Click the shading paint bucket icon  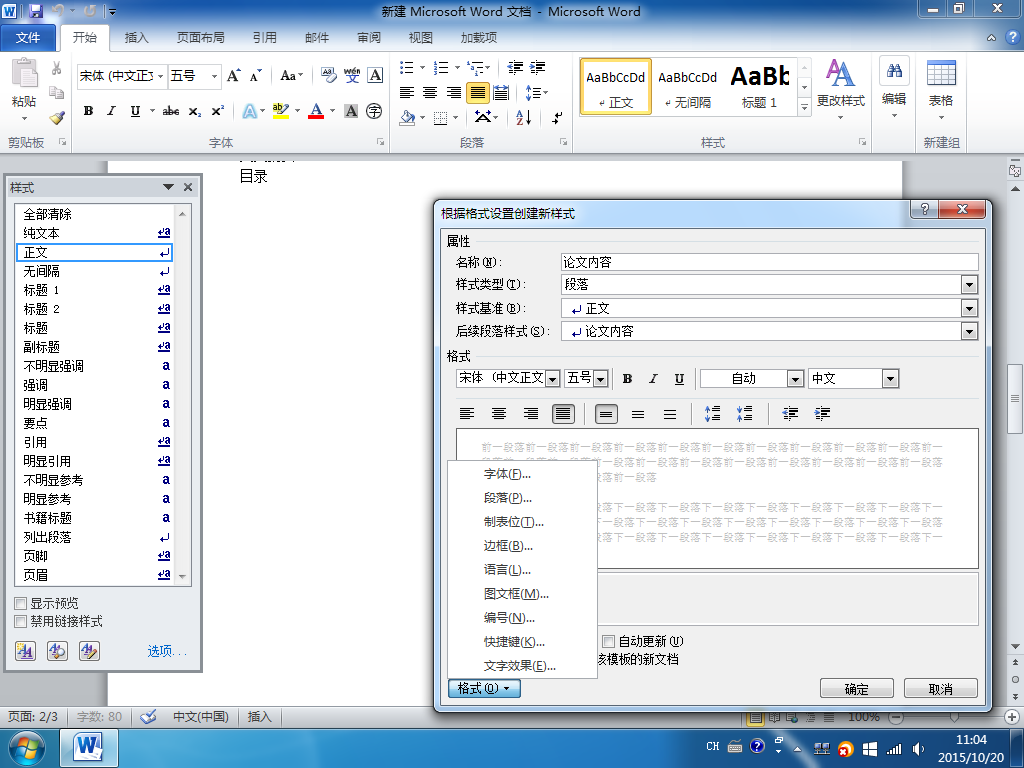408,118
